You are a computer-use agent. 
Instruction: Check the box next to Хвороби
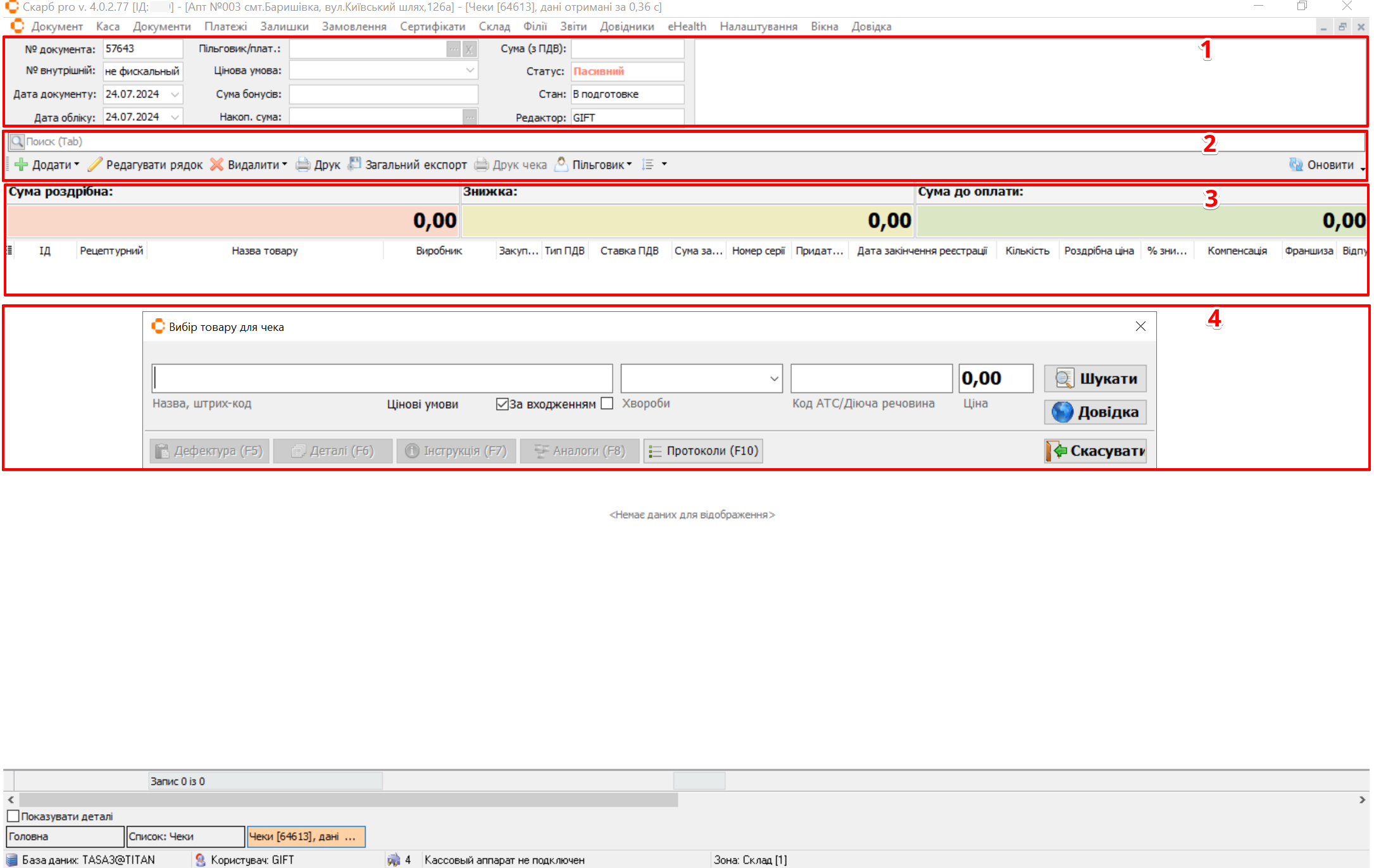(x=607, y=404)
